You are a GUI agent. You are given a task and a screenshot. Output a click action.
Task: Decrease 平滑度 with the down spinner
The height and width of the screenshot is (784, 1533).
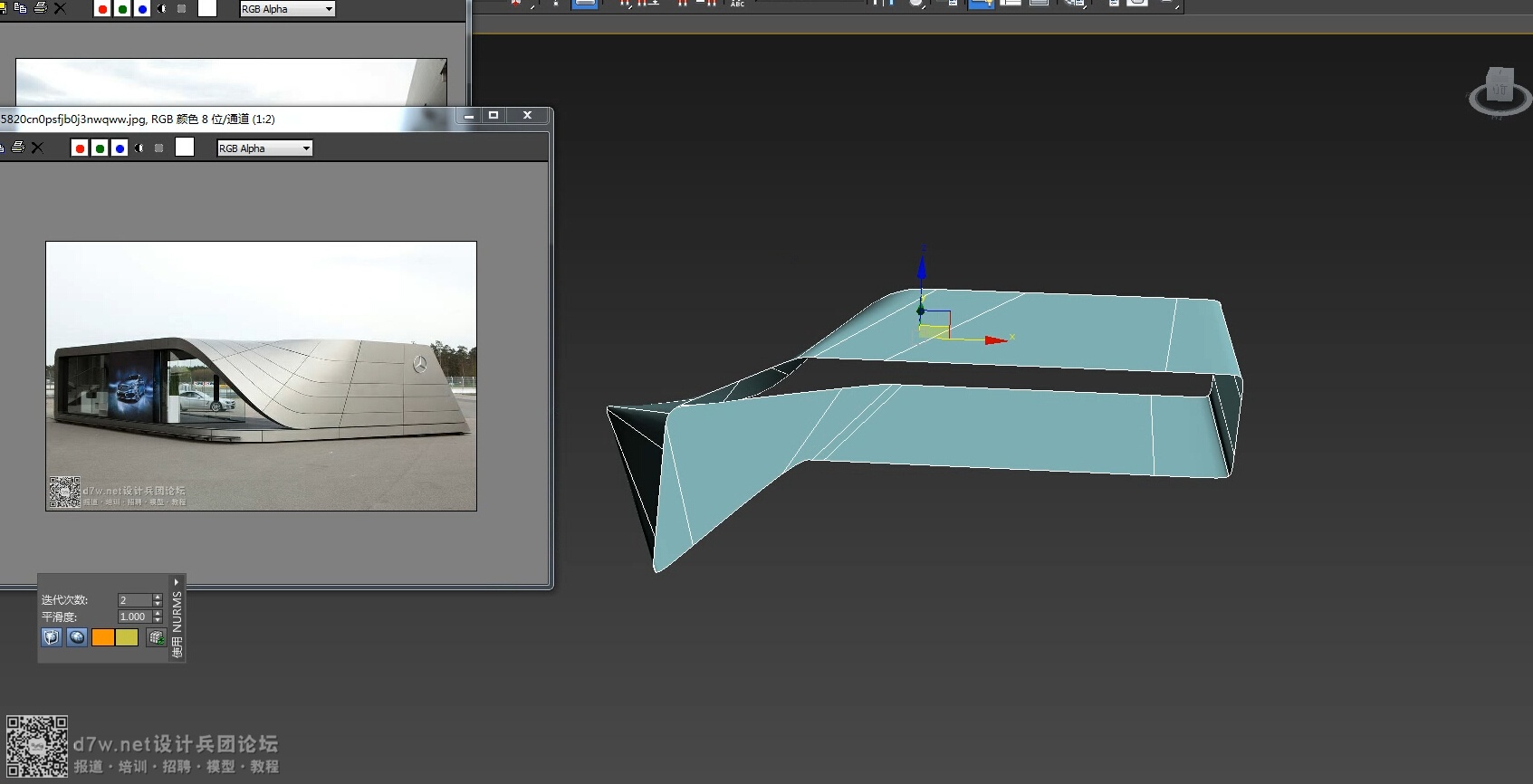pos(158,620)
